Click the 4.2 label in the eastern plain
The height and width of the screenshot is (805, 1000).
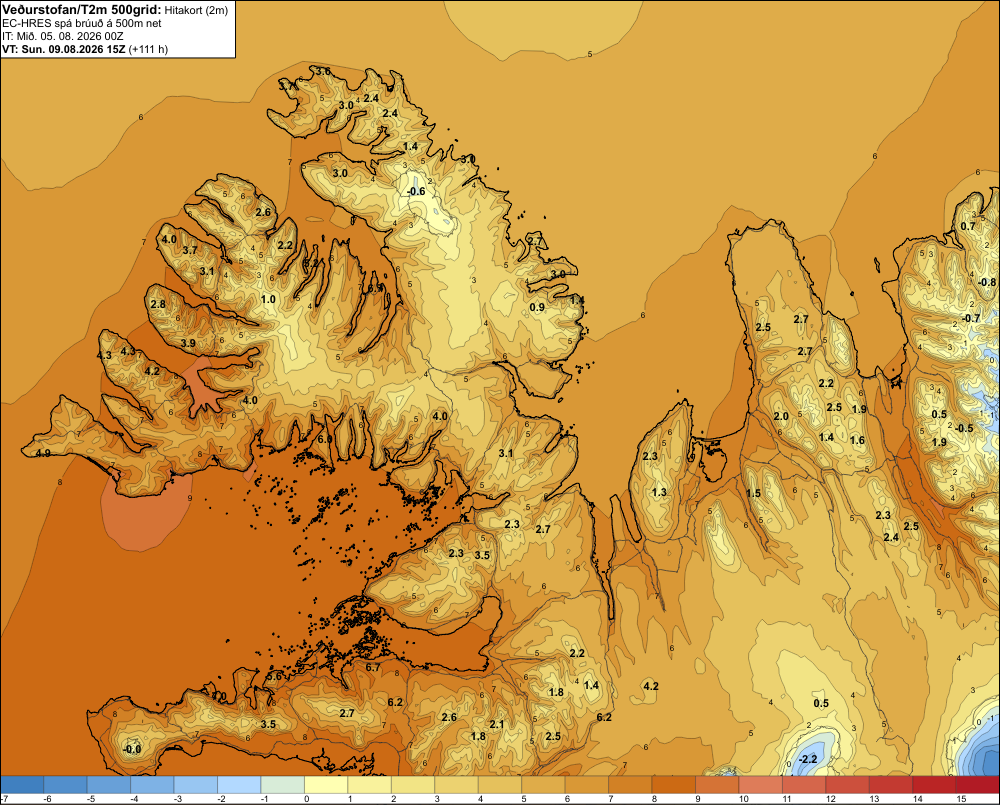[651, 686]
